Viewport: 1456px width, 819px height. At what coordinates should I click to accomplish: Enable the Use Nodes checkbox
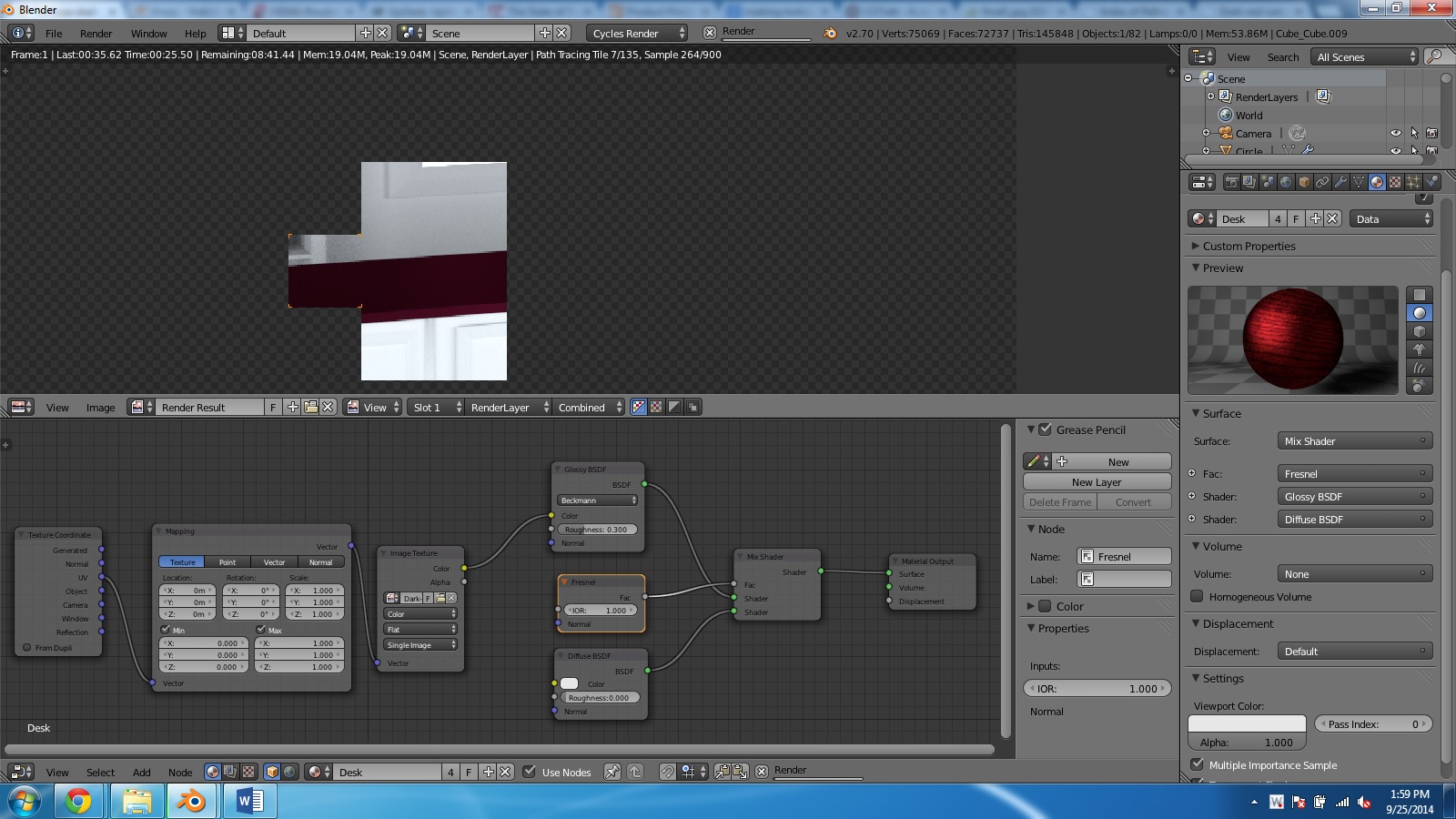click(x=529, y=772)
